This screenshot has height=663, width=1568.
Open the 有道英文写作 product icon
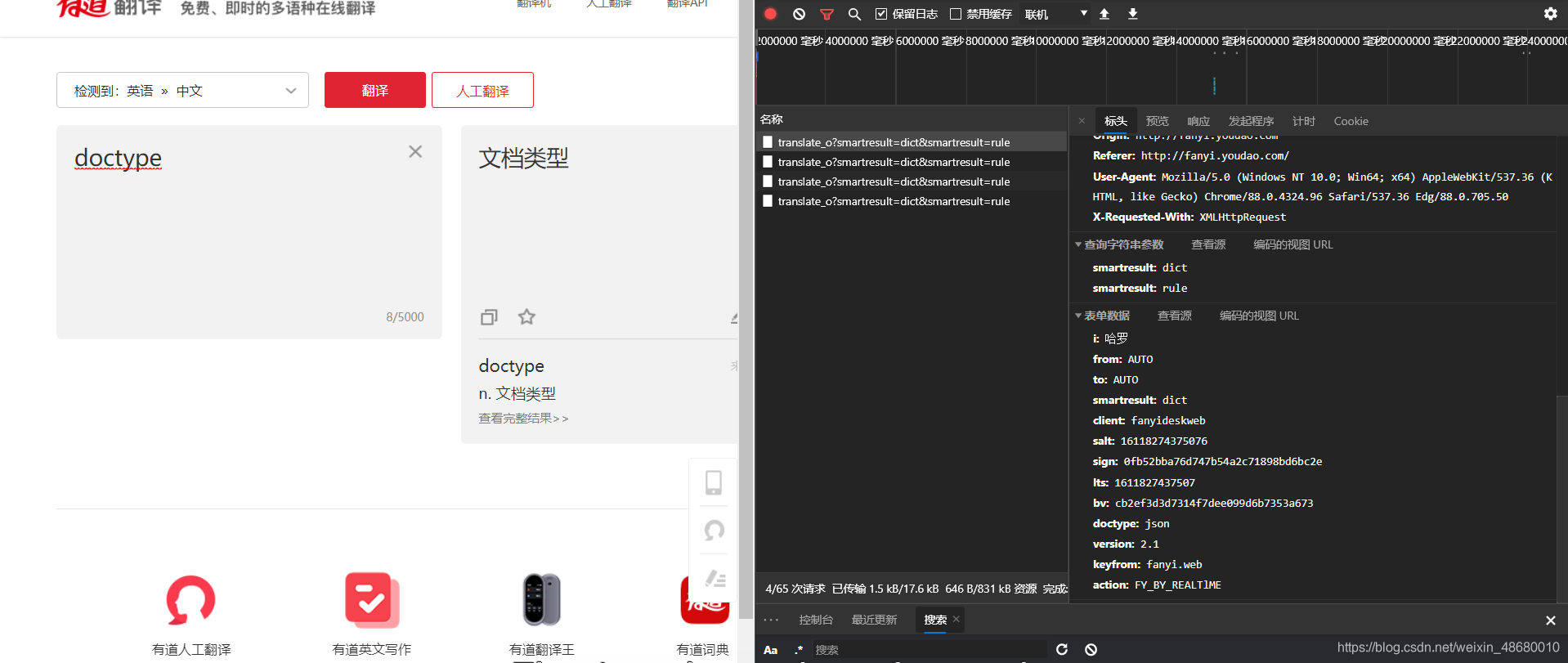click(x=371, y=600)
